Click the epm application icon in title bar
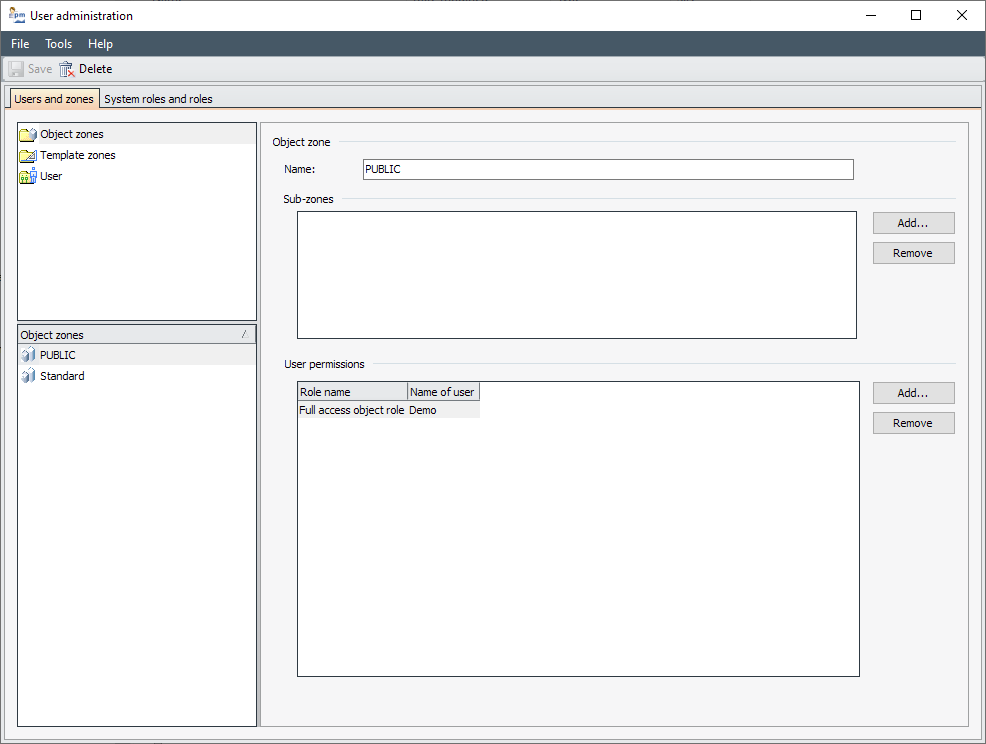Screen dimensions: 986x744 click(x=17, y=15)
